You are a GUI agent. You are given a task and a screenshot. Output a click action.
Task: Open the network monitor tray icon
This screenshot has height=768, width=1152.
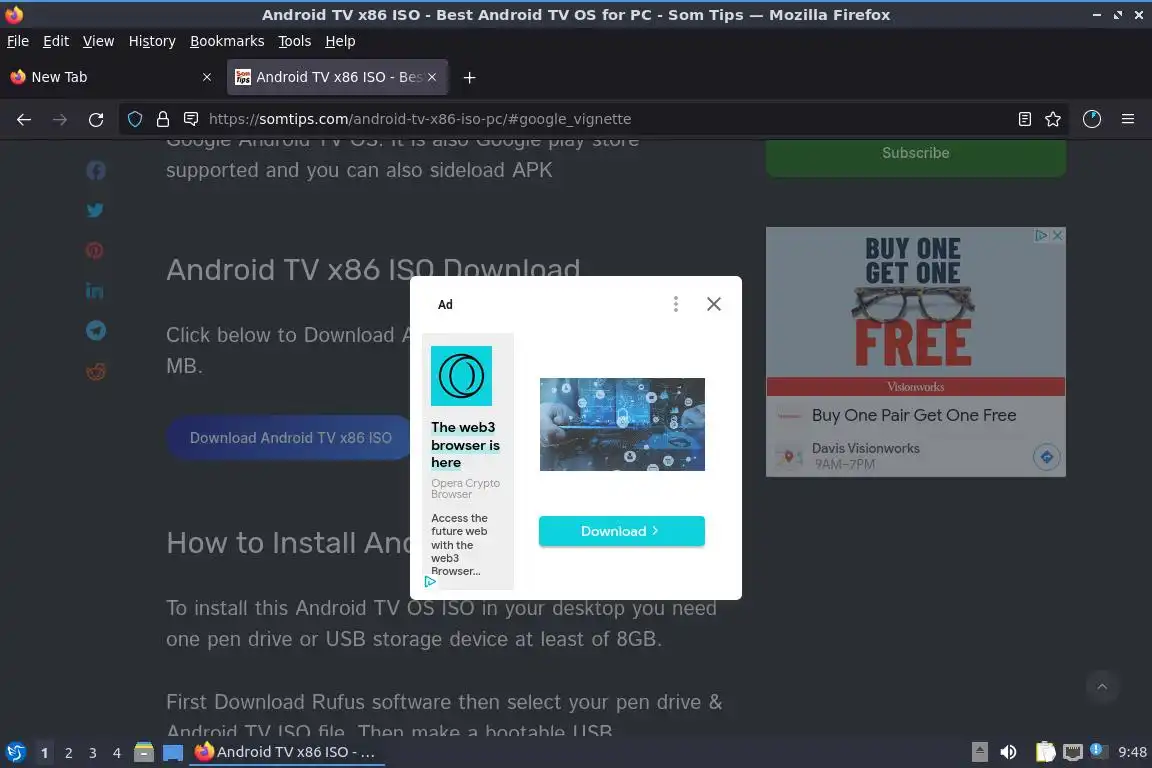click(x=1073, y=752)
